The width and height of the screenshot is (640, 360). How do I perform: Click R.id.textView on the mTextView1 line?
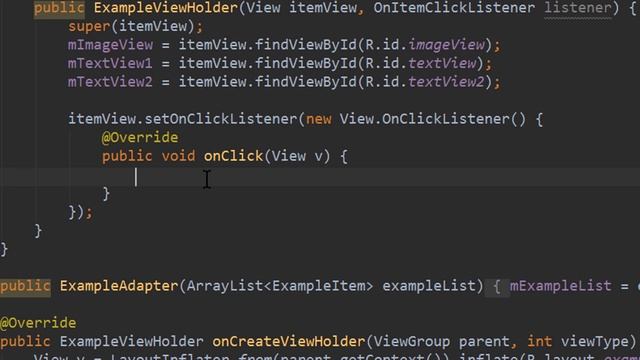tap(420, 63)
